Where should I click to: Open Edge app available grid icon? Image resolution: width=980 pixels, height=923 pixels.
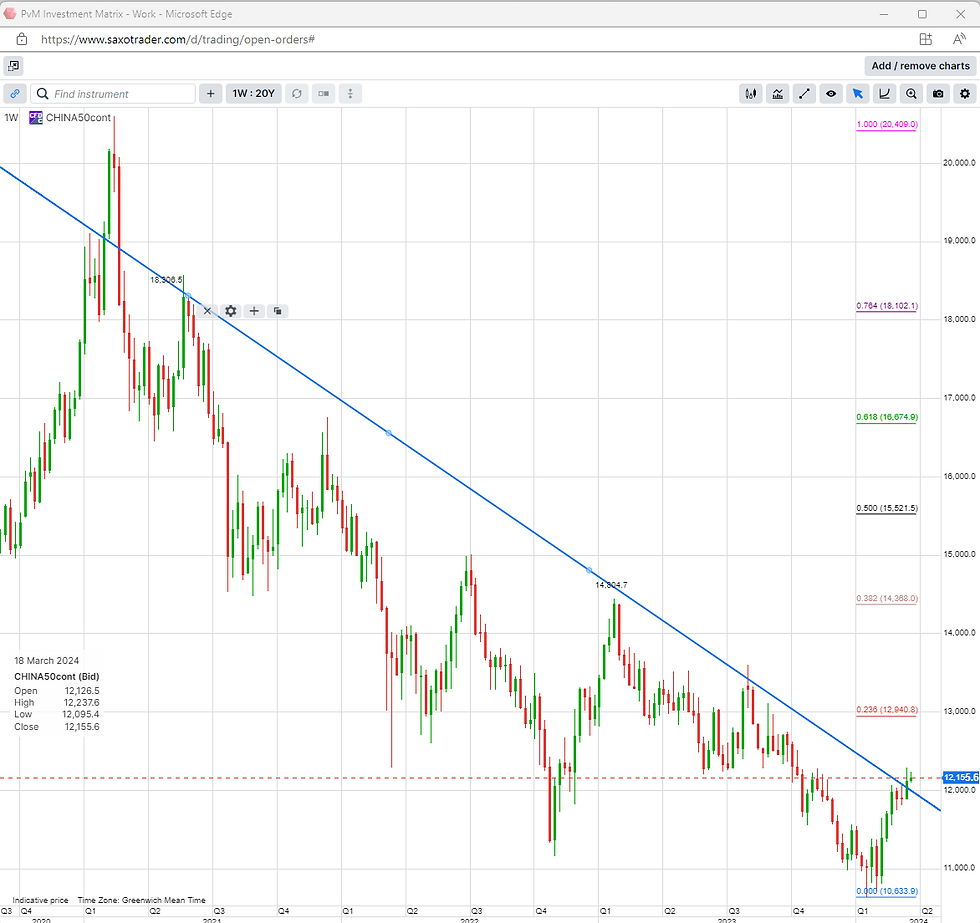pos(926,39)
